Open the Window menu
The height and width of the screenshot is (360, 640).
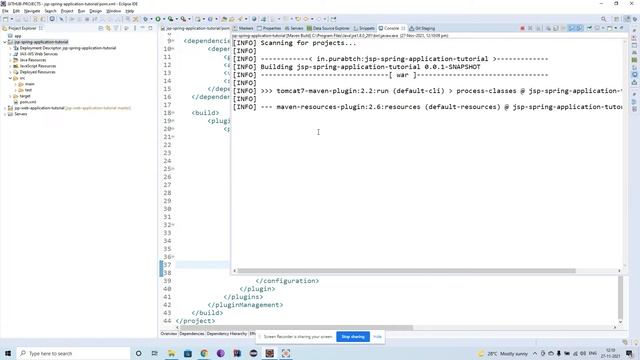coord(113,11)
